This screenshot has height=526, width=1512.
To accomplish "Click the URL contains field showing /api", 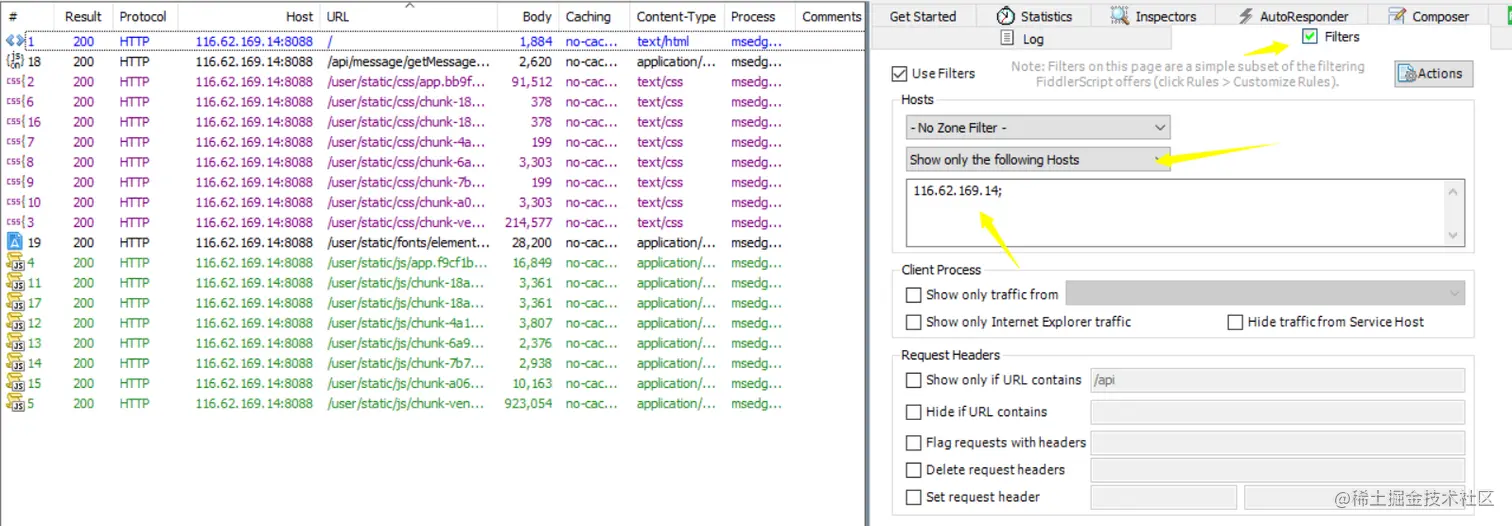I will (x=1277, y=380).
